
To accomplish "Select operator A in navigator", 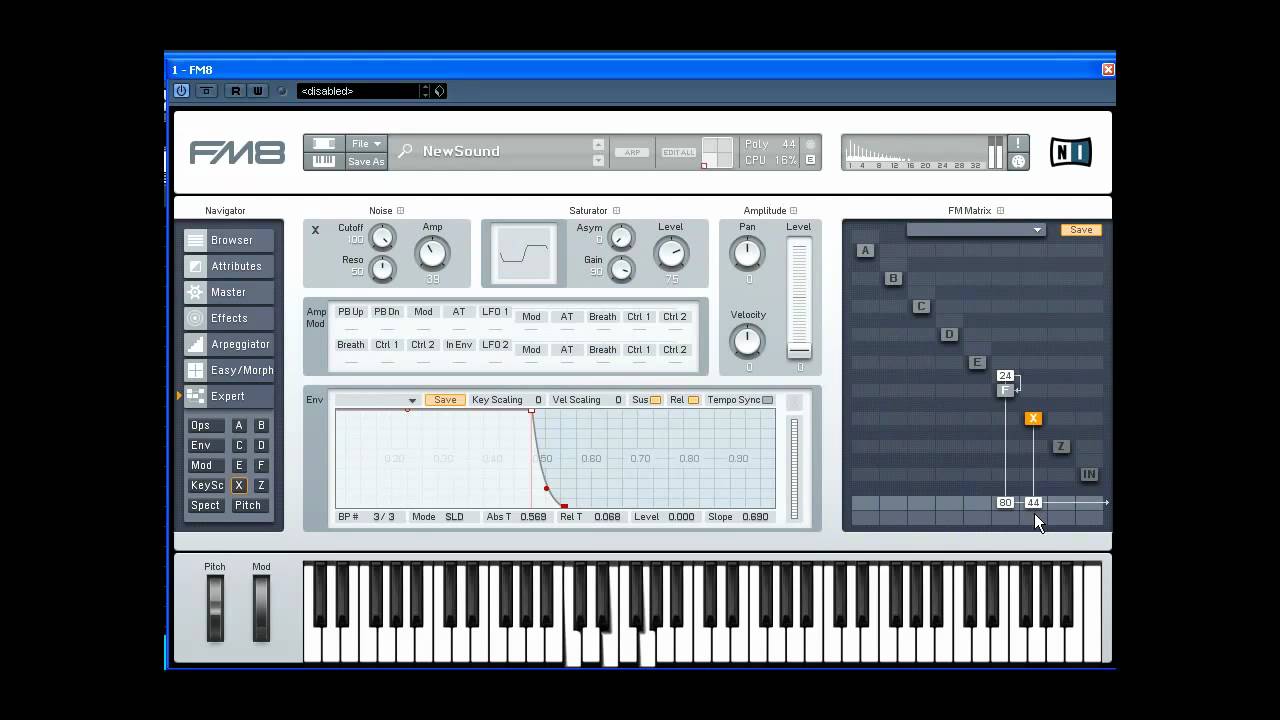I will point(239,426).
